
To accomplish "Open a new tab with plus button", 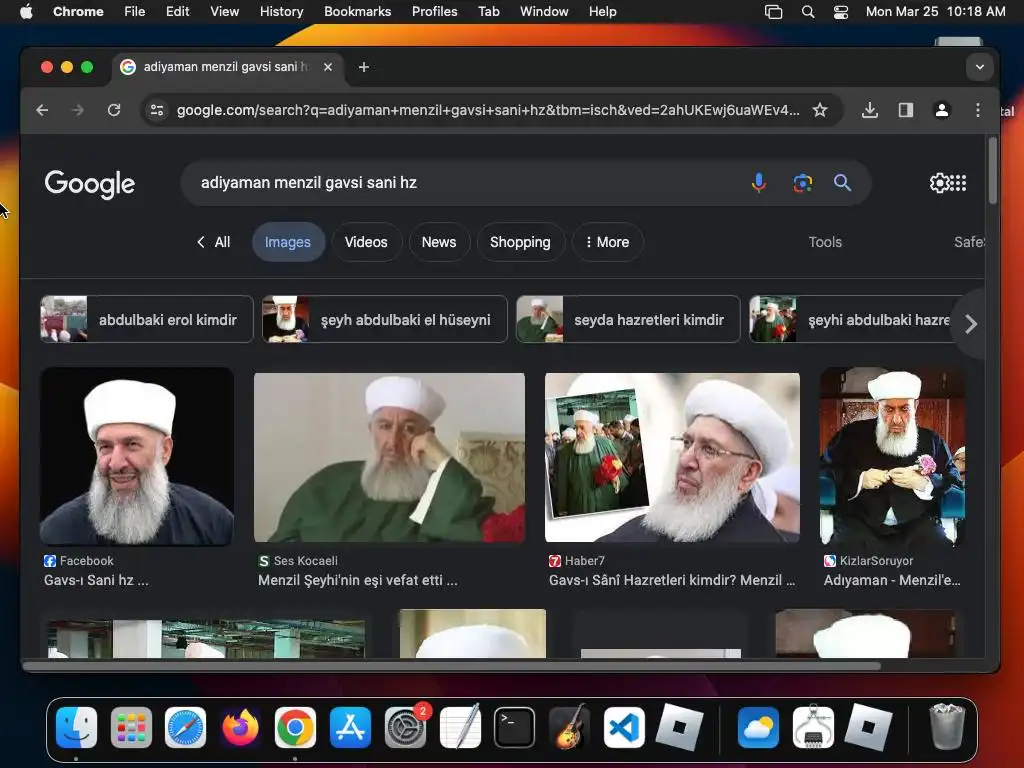I will [364, 67].
